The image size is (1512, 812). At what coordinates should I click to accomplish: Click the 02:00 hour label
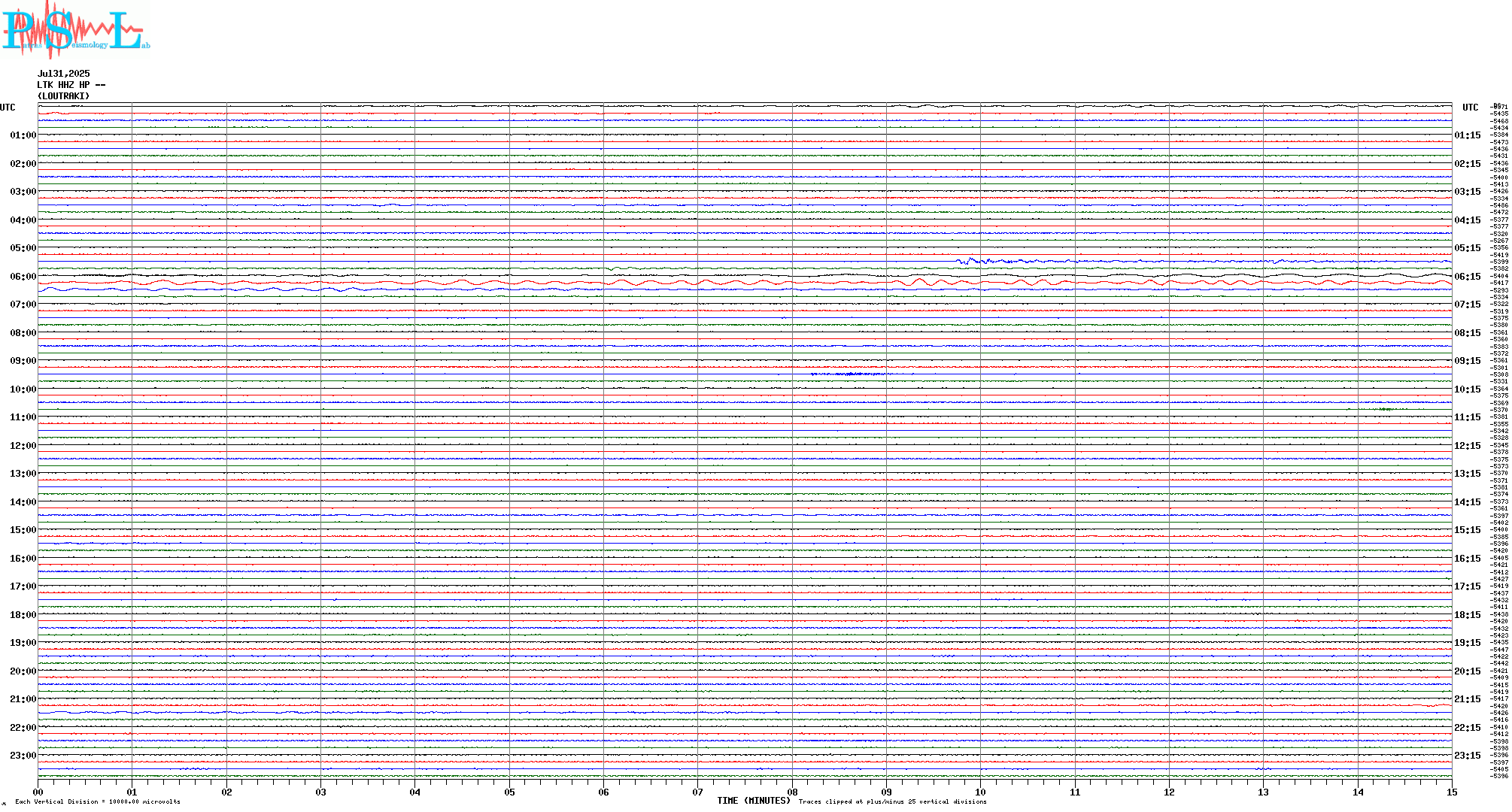[23, 164]
